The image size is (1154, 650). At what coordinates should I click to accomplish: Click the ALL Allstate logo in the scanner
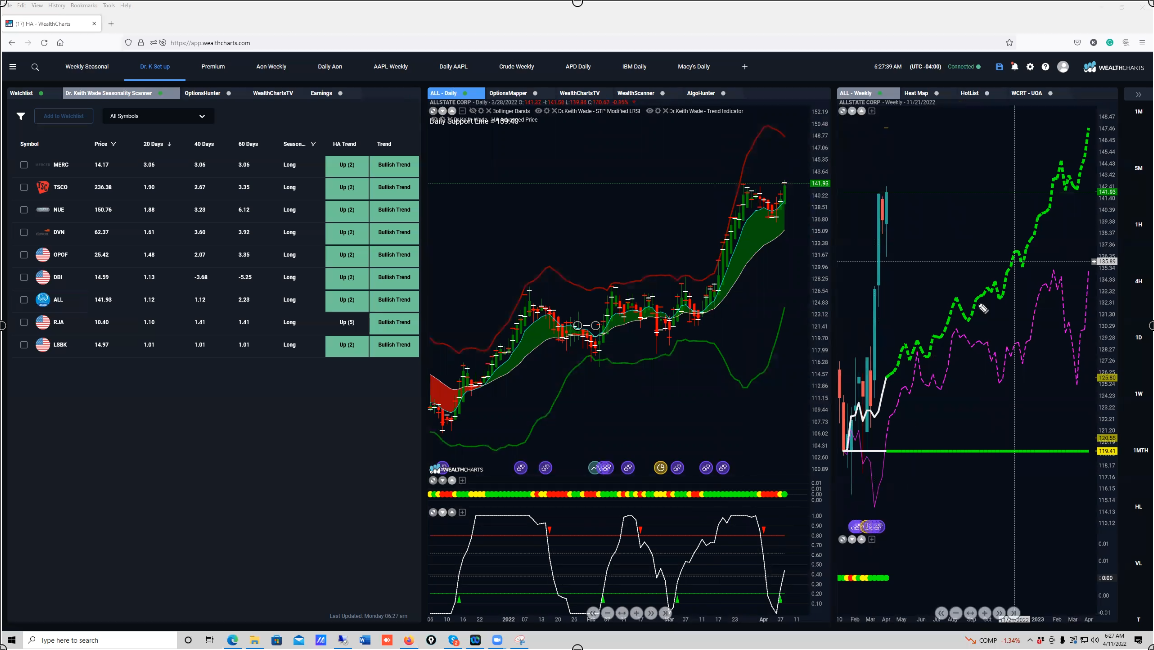pos(43,300)
